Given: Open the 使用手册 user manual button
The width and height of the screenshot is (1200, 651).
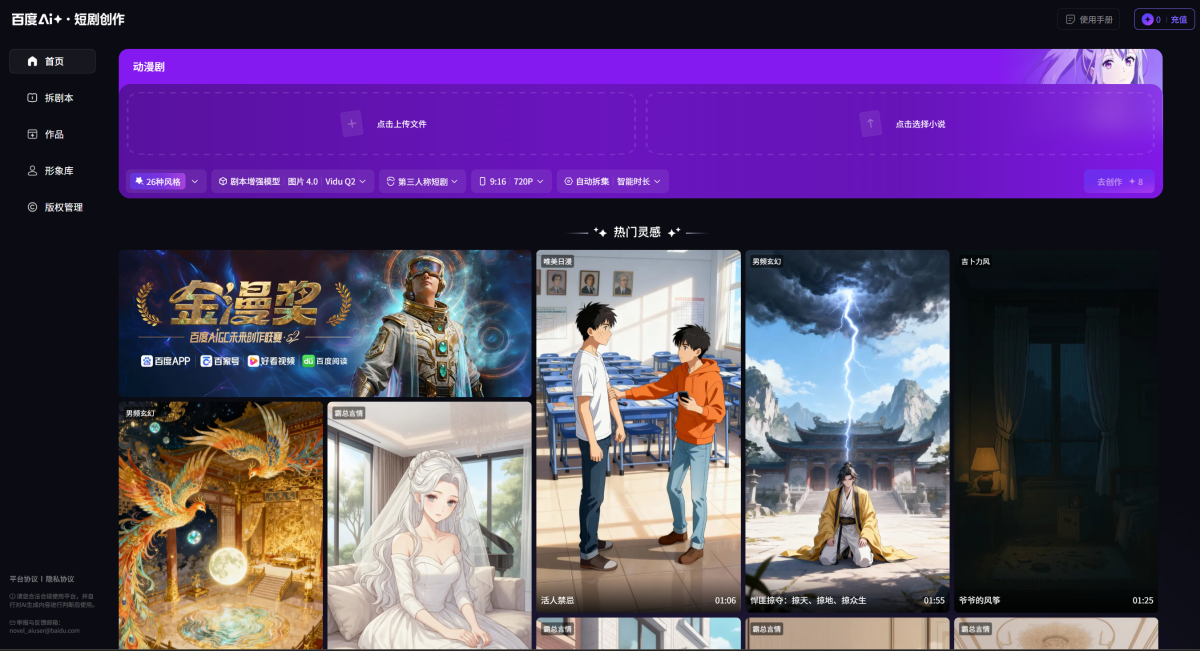Looking at the screenshot, I should (1088, 19).
